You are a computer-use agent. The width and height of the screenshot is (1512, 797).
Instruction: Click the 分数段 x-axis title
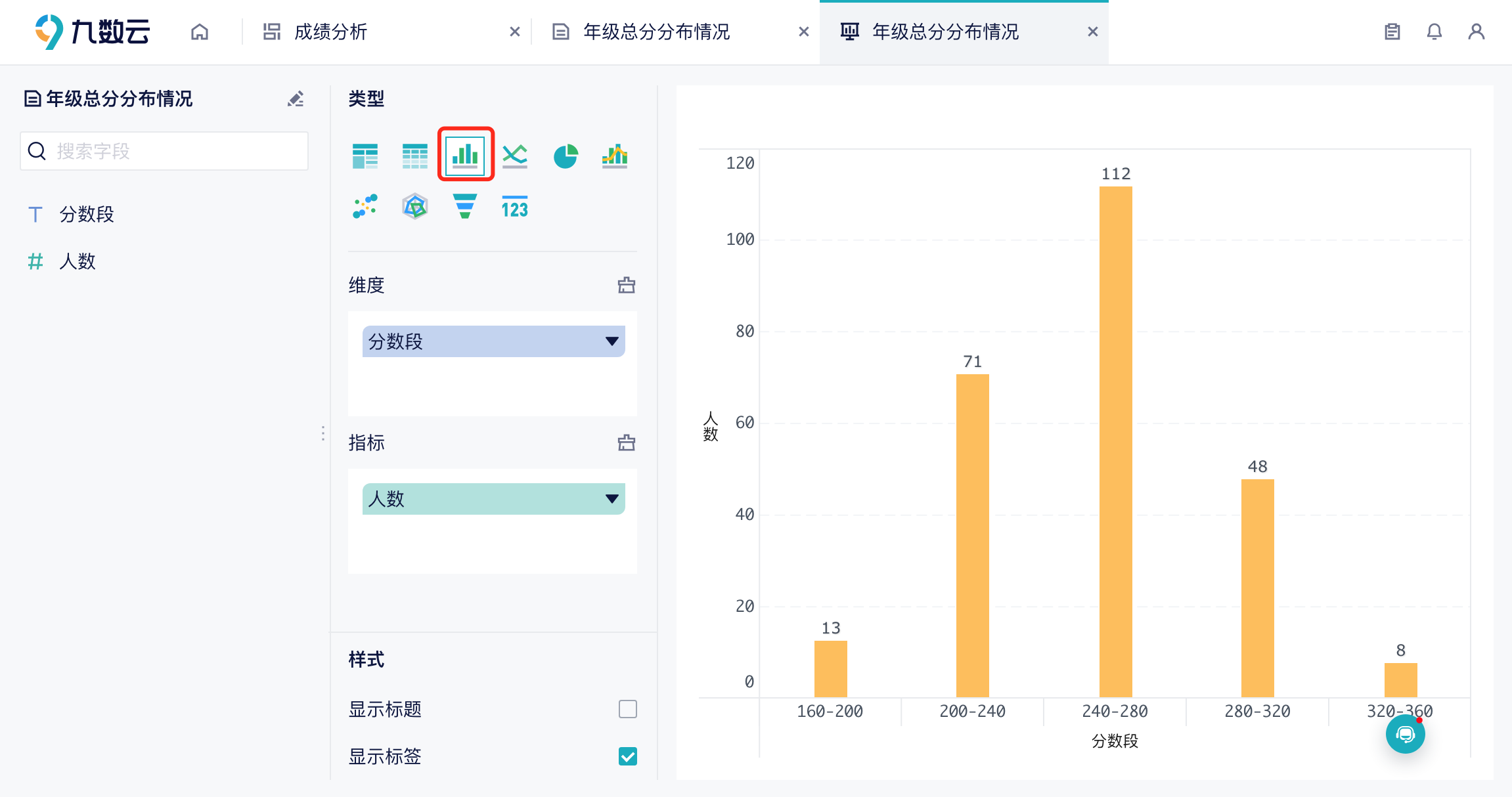(x=1115, y=741)
